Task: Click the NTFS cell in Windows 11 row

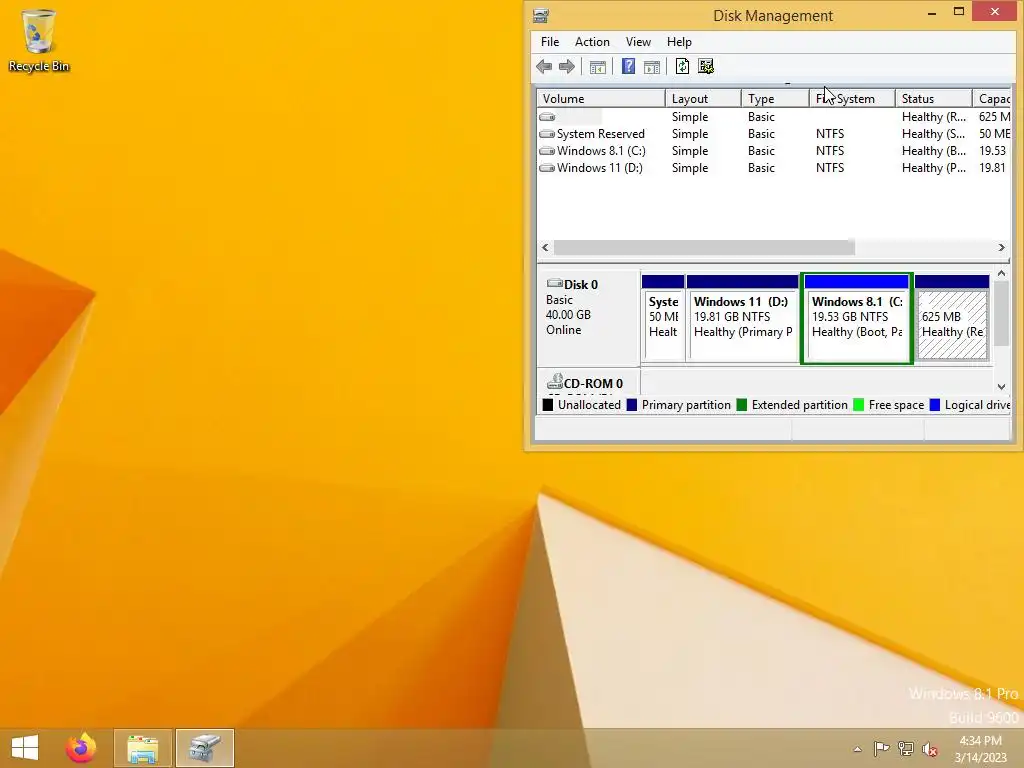Action: [830, 168]
